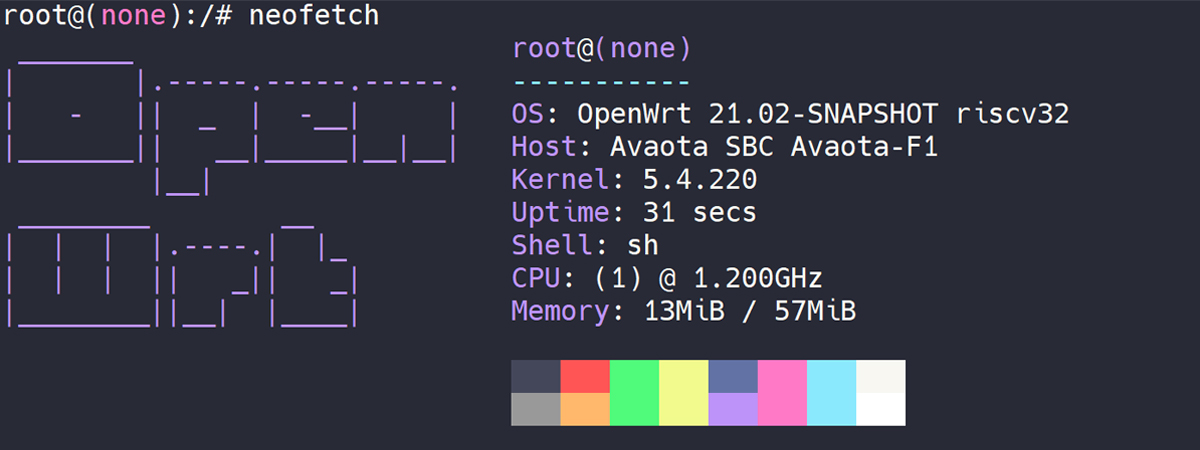Click the gray bottom-row swatch
Screen dimensions: 1200x450
[536, 409]
